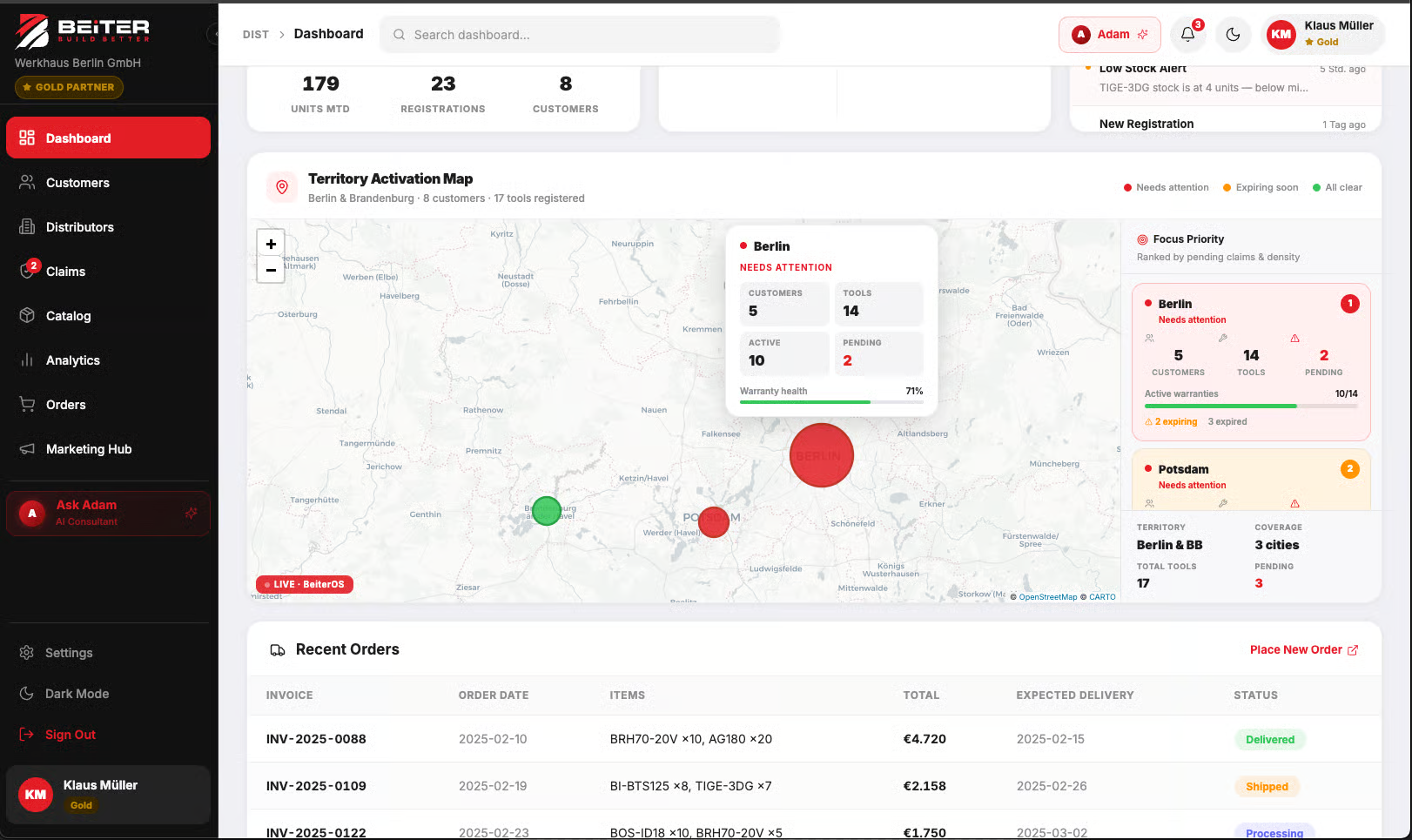Sort by the ORDER DATE column header
This screenshot has height=840, width=1412.
click(x=494, y=696)
